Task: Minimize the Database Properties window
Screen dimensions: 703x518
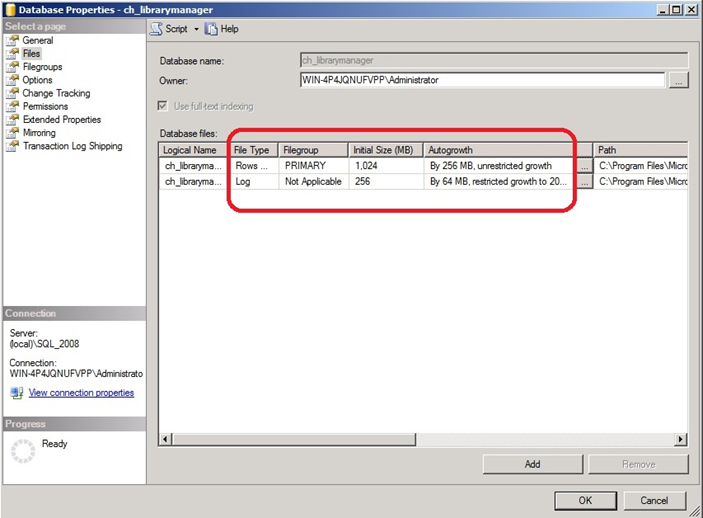Action: (664, 9)
